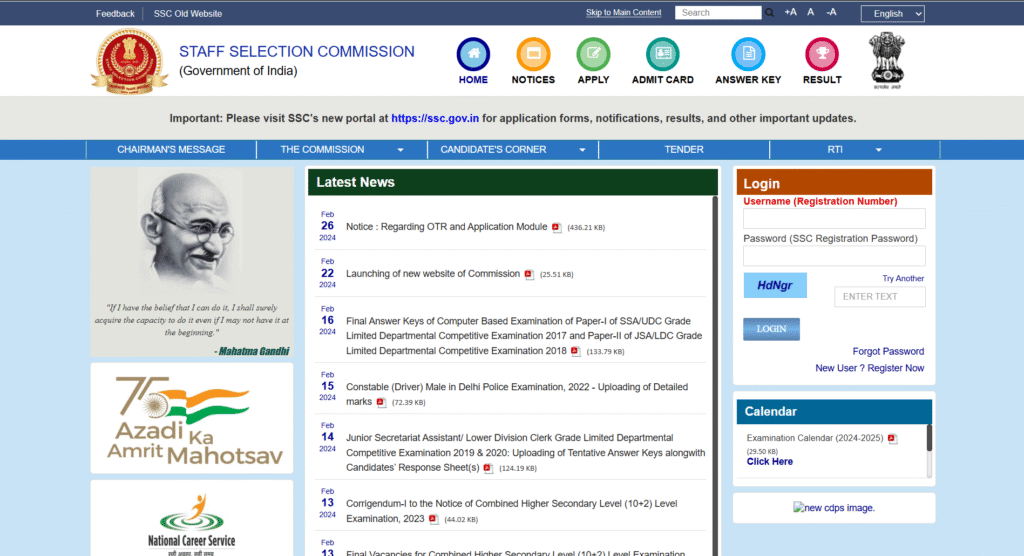Expand The Commission menu arrow

[400, 150]
